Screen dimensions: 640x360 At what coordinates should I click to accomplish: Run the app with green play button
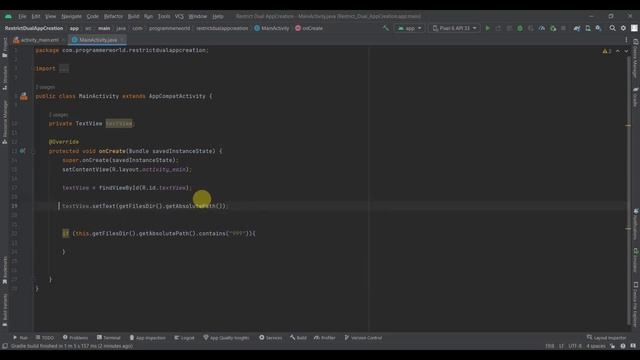coord(487,28)
